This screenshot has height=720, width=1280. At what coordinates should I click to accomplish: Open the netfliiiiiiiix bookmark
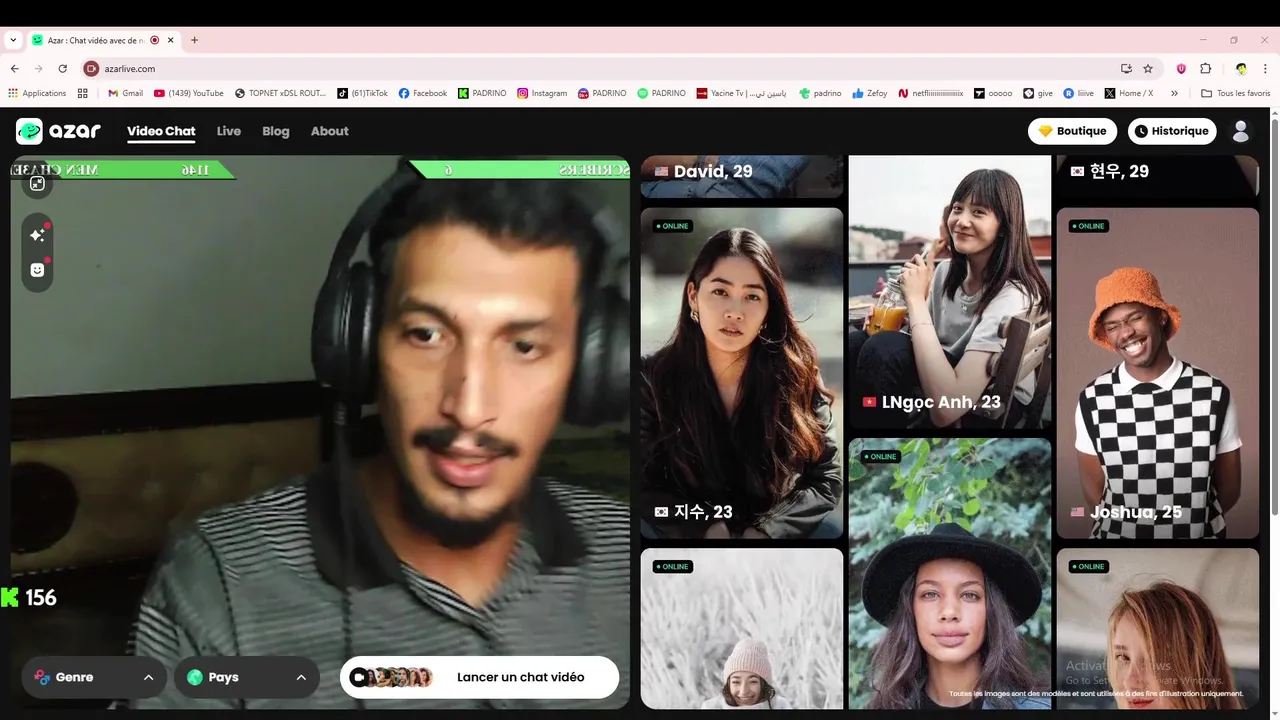pyautogui.click(x=930, y=93)
